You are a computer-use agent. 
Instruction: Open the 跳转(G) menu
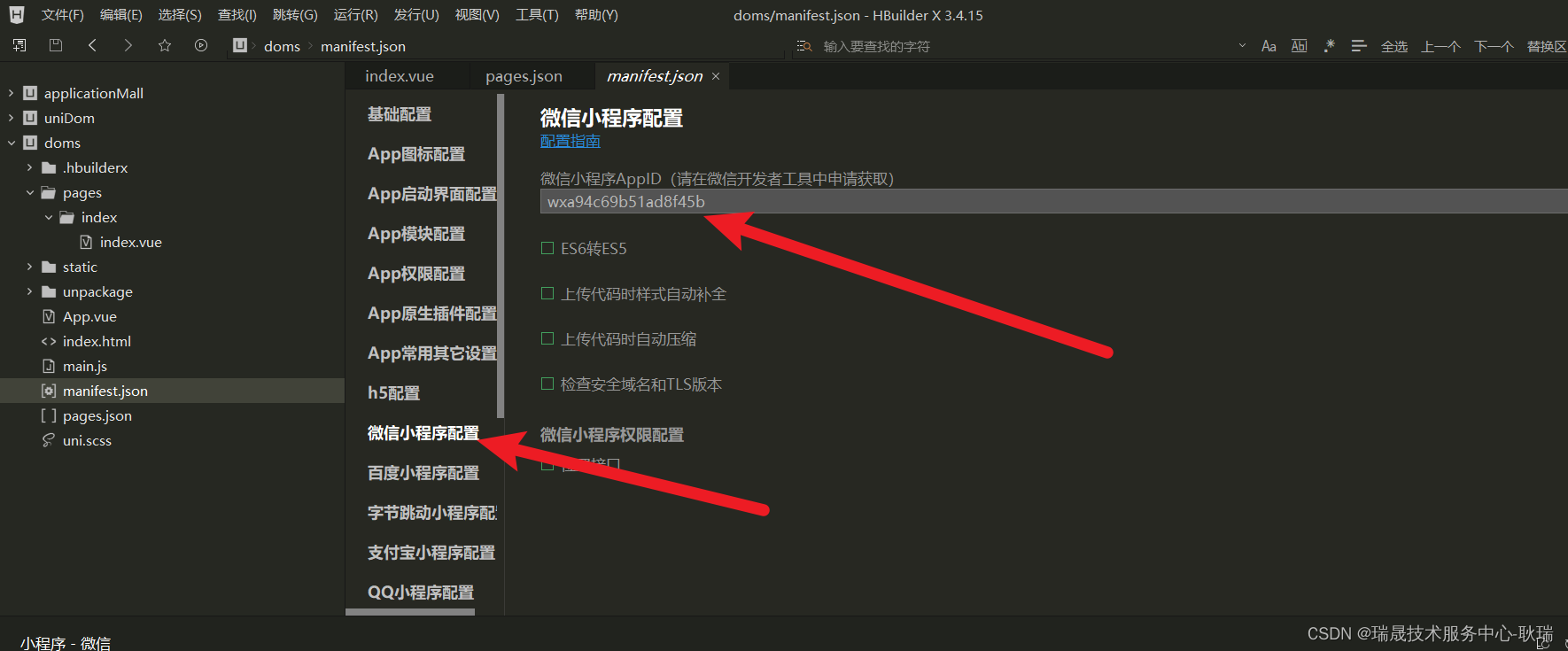point(295,15)
